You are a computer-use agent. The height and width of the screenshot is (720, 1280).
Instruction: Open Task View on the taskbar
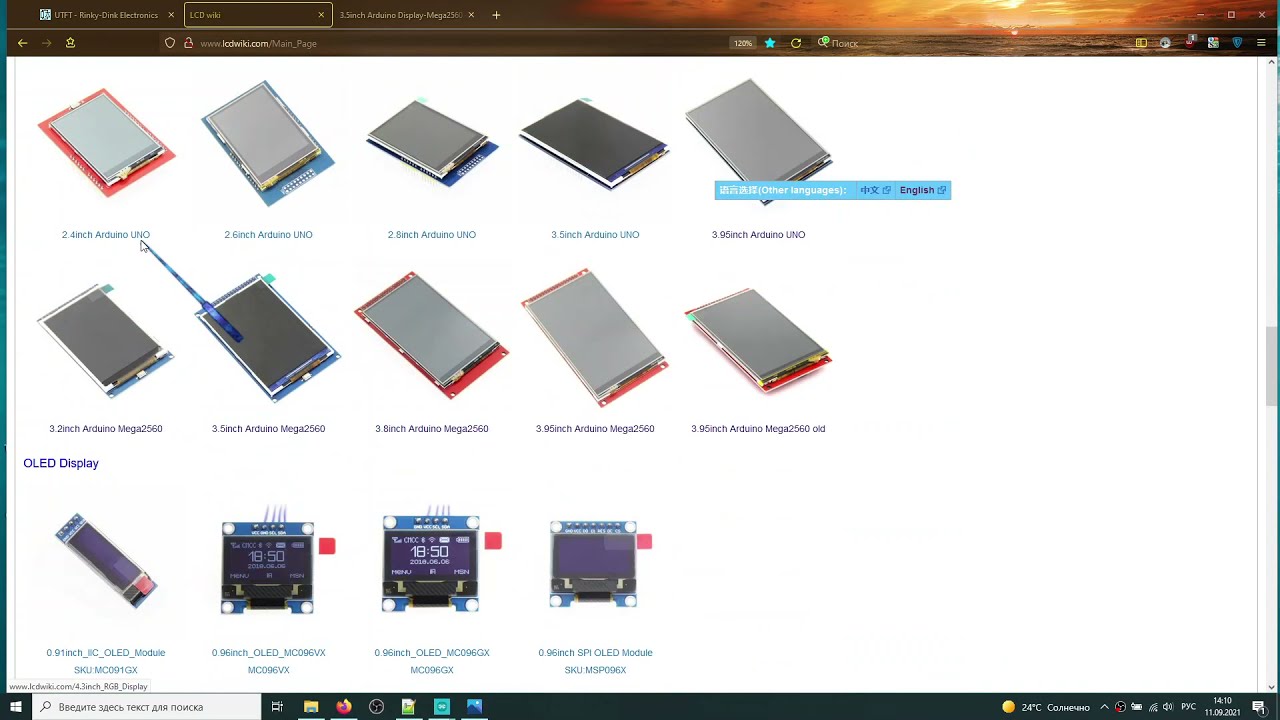pos(278,707)
